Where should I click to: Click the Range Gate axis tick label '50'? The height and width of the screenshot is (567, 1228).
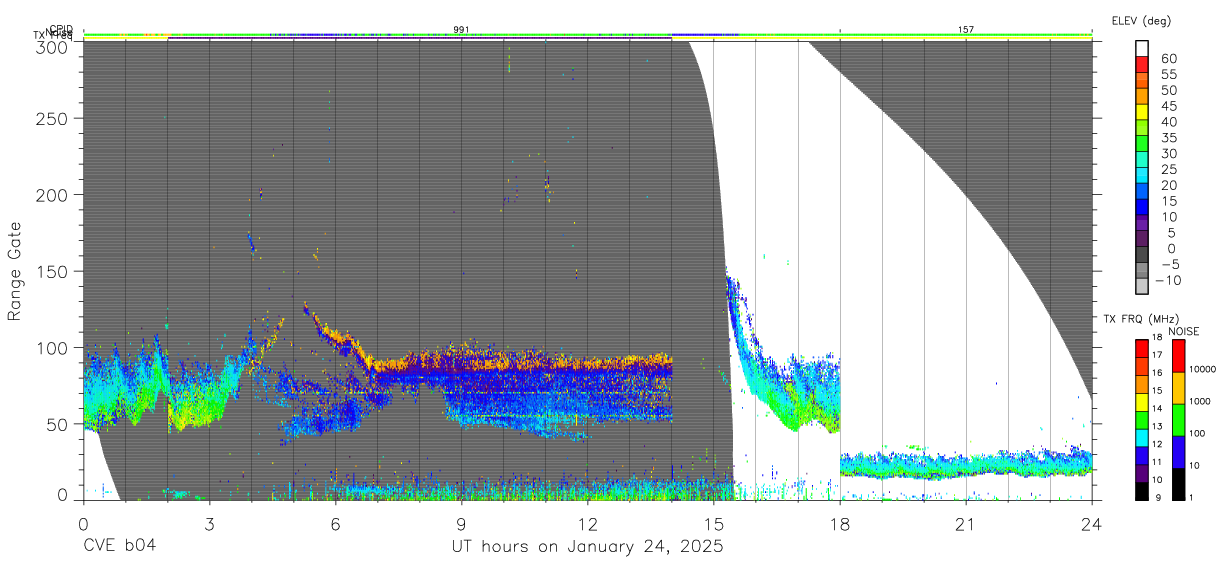coord(59,424)
